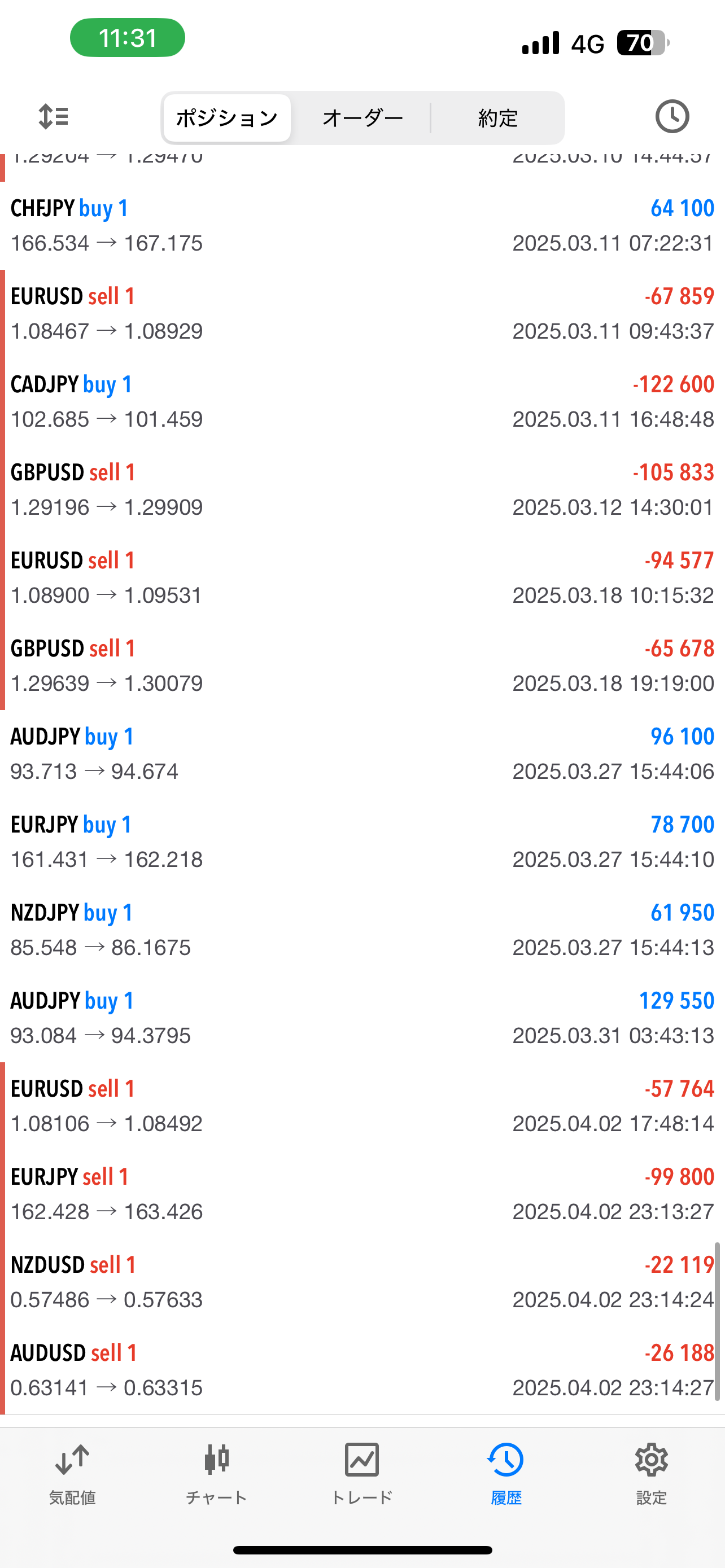The width and height of the screenshot is (725, 1568).
Task: Expand the NZDUSD sell 1 position
Action: coord(362,1282)
